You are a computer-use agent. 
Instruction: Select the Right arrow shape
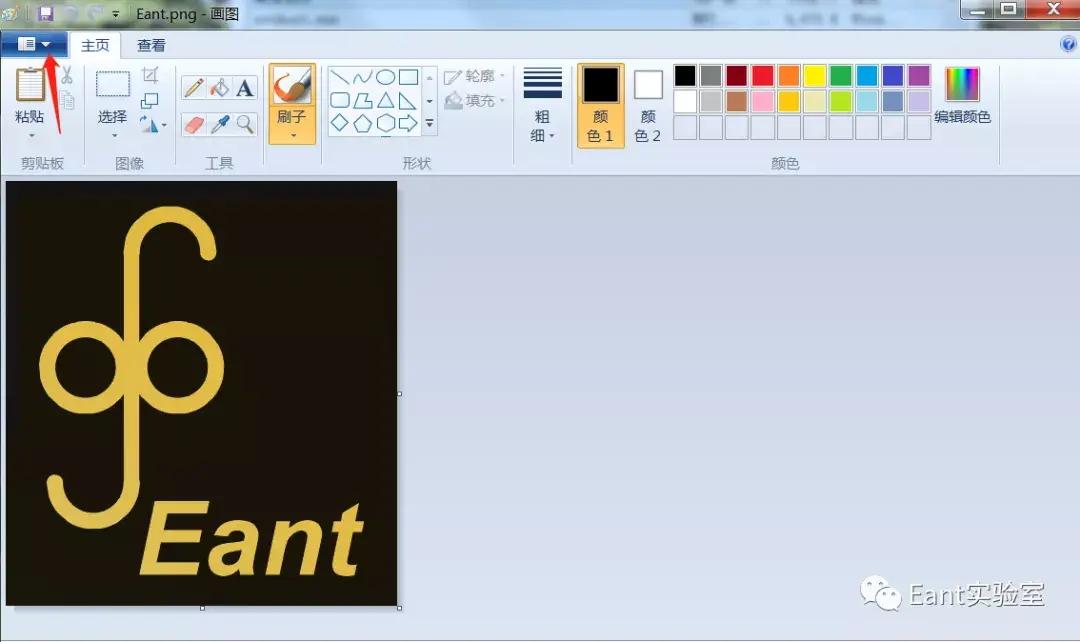coord(408,123)
